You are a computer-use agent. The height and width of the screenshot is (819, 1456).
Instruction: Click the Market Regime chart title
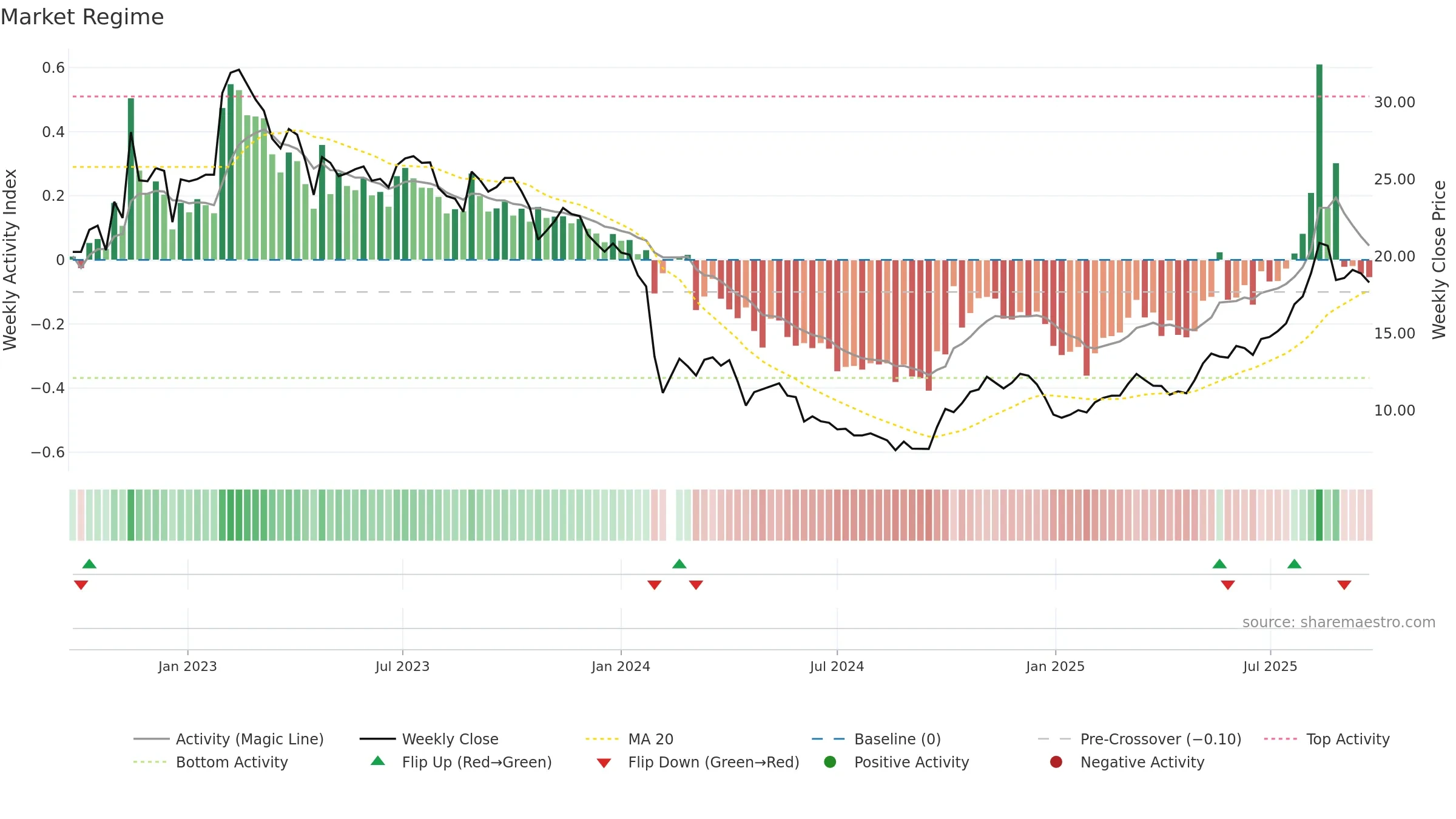(82, 17)
